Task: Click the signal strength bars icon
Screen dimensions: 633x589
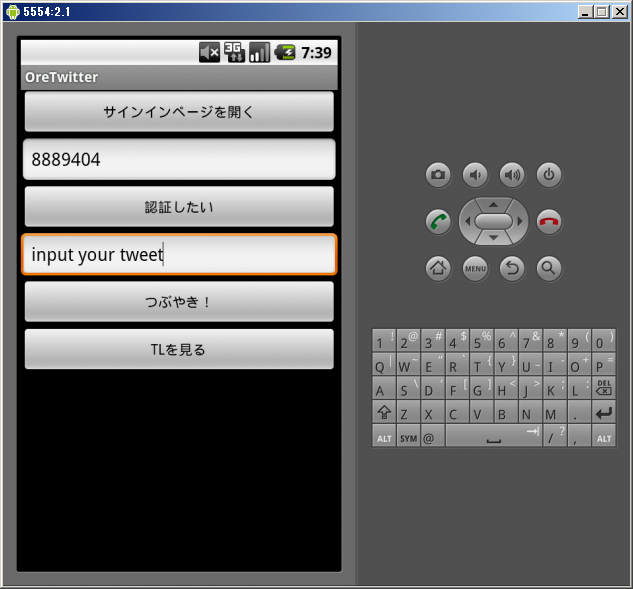Action: click(259, 52)
